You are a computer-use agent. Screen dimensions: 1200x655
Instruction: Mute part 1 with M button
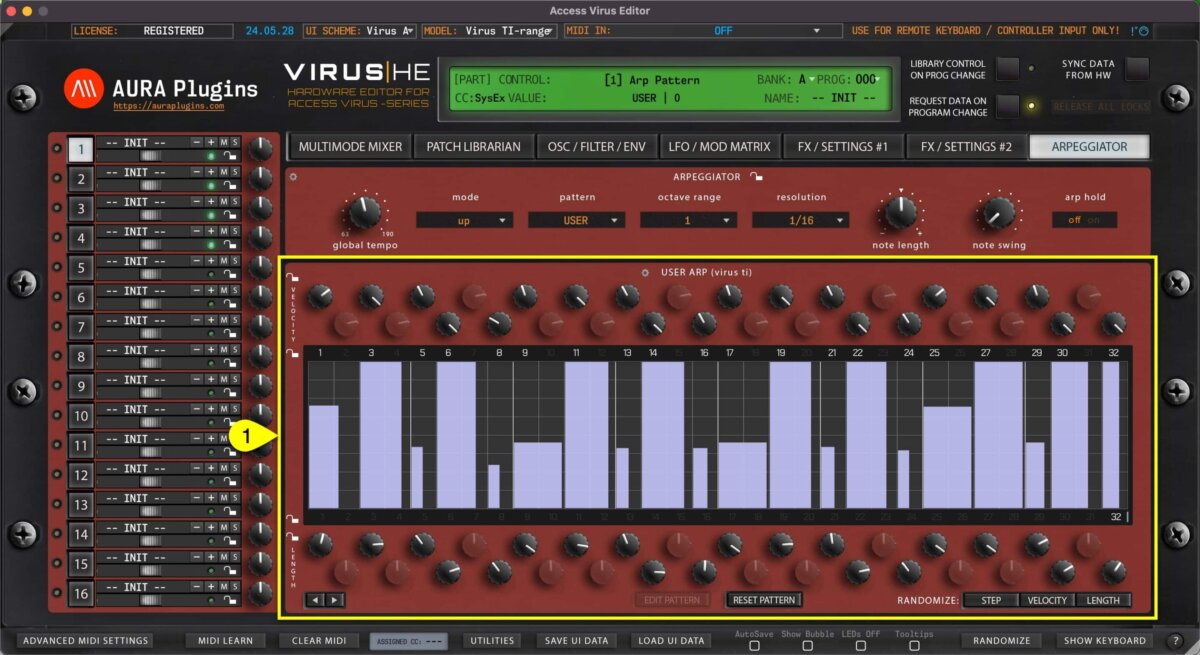(x=224, y=143)
